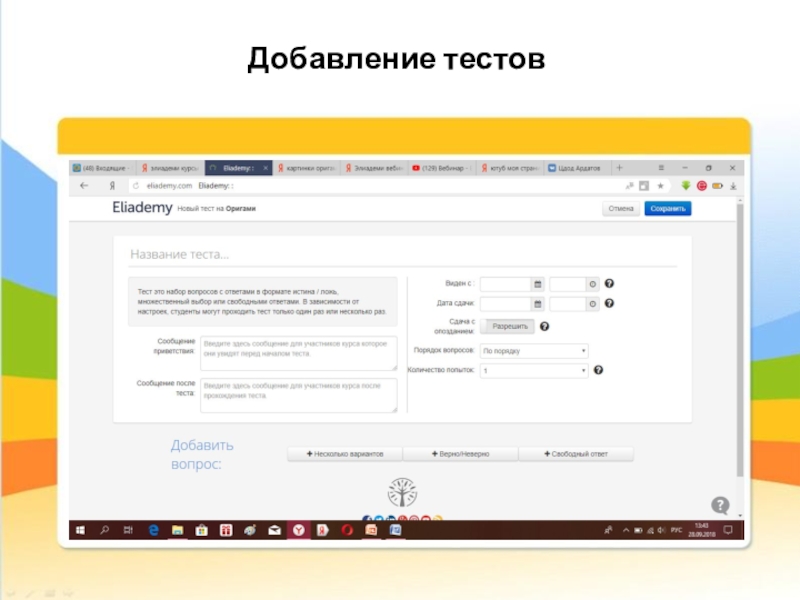Click 'Виден с' date input
The width and height of the screenshot is (800, 600).
pos(506,284)
